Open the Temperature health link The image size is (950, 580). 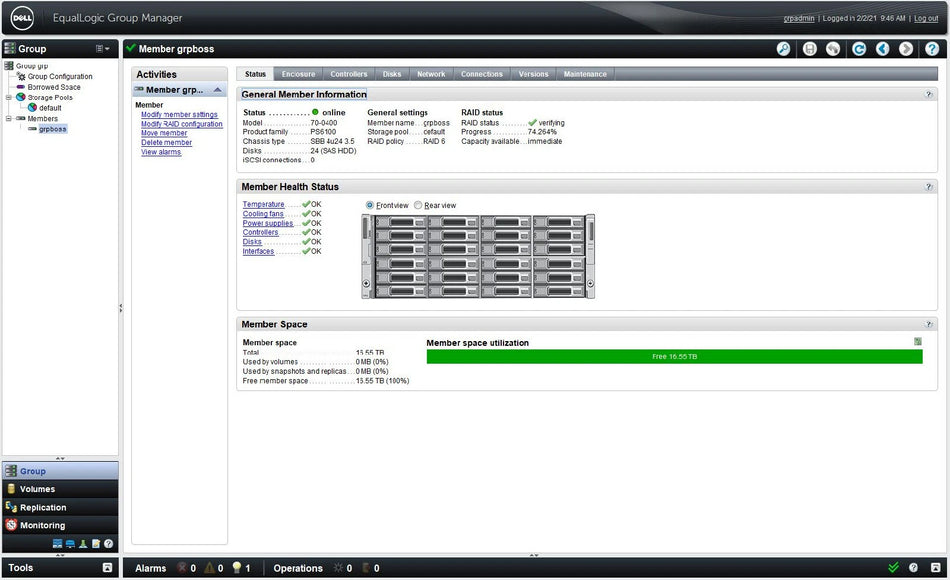pyautogui.click(x=264, y=204)
